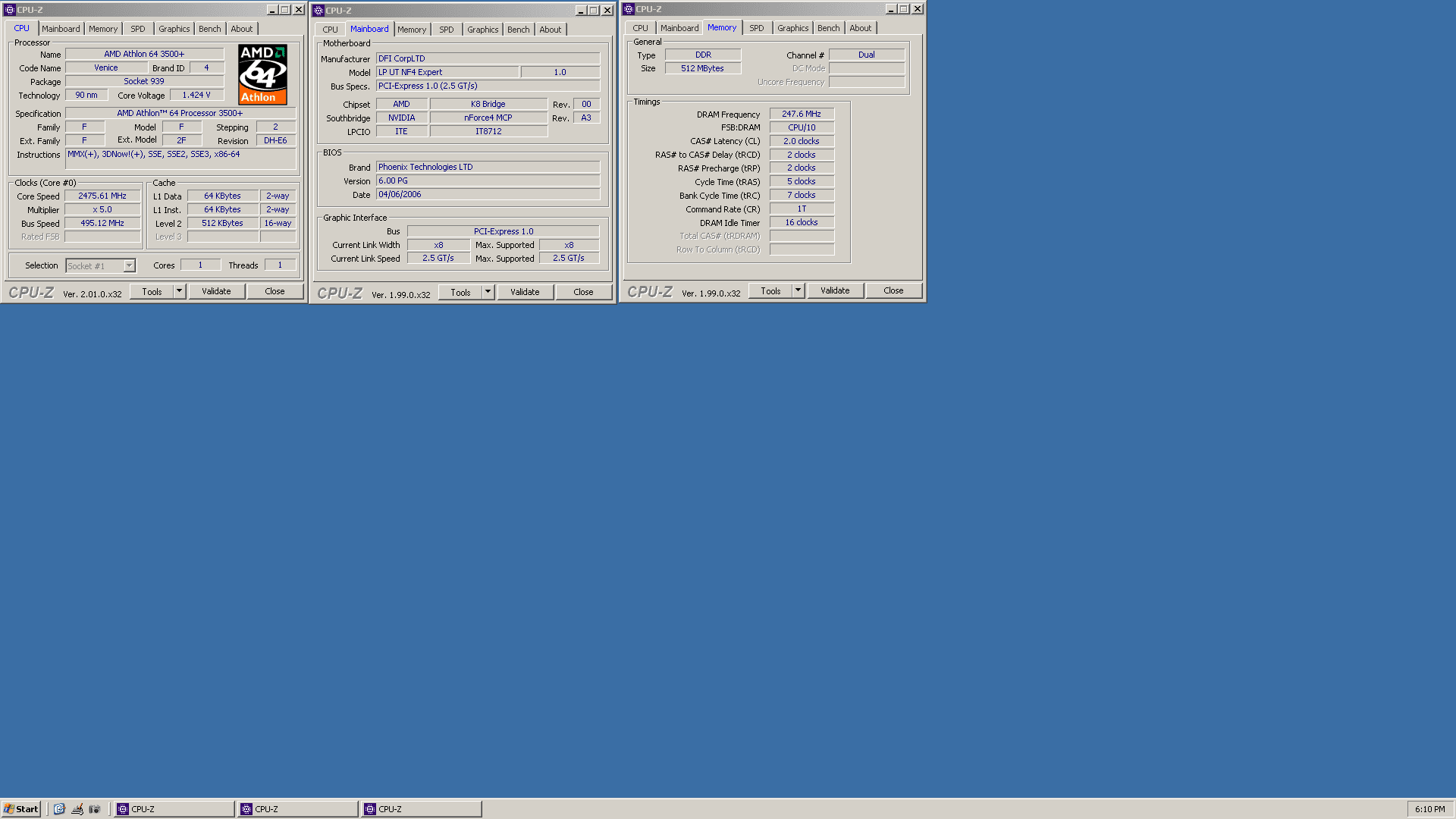This screenshot has height=819, width=1456.
Task: Toggle the Bench tab in left CPU-Z window
Action: coord(209,28)
